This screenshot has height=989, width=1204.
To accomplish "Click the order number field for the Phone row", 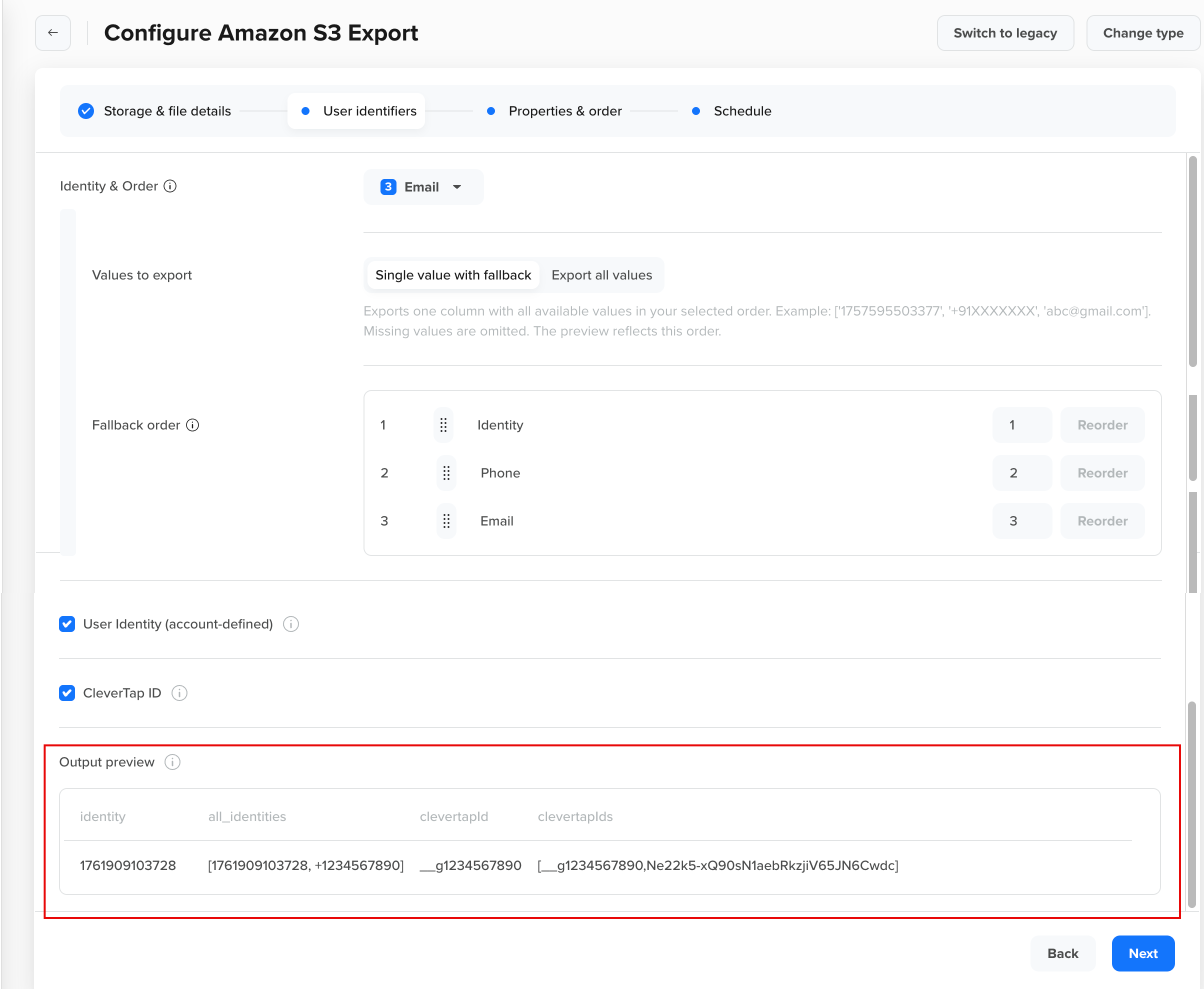I will [x=1021, y=473].
